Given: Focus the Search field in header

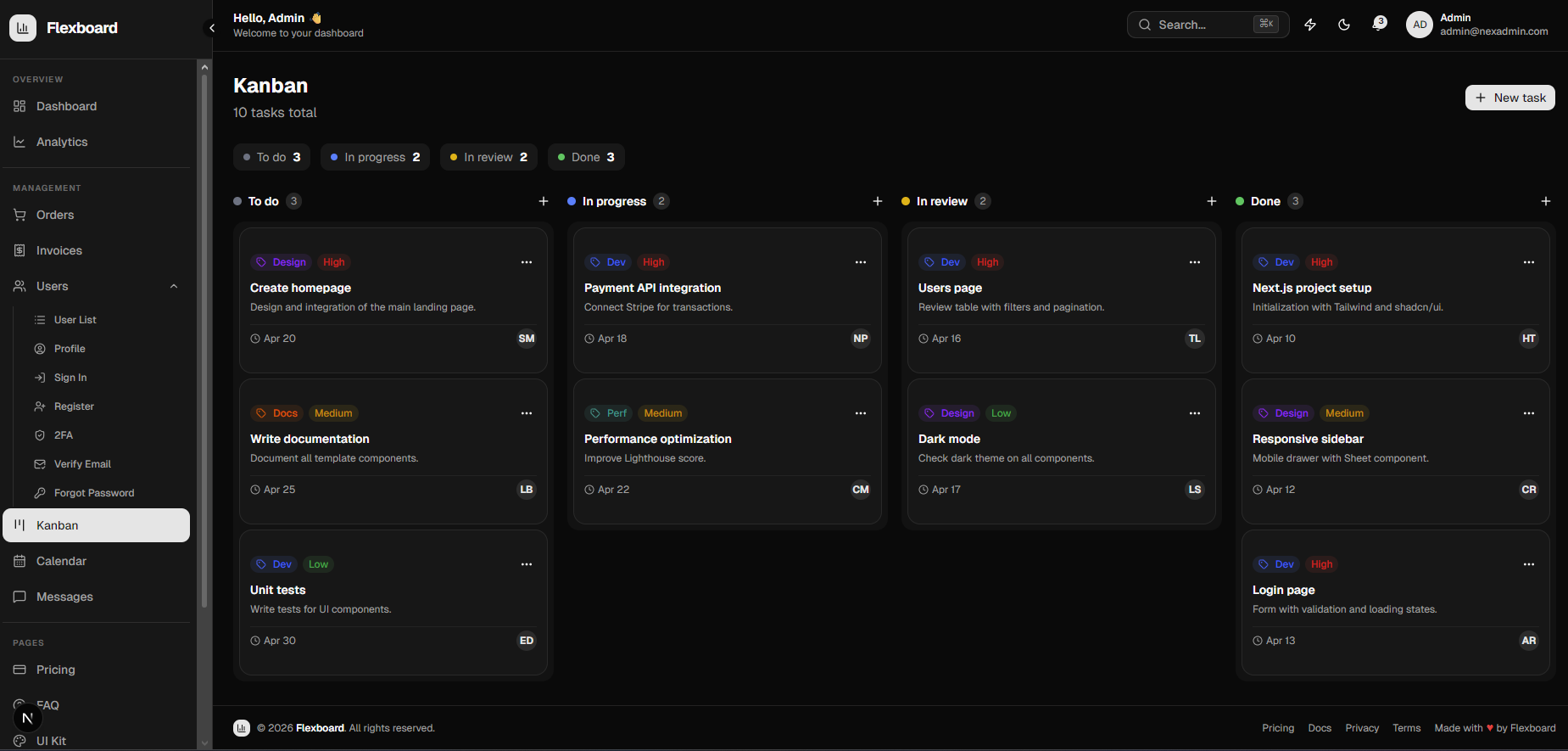Looking at the screenshot, I should click(1208, 25).
